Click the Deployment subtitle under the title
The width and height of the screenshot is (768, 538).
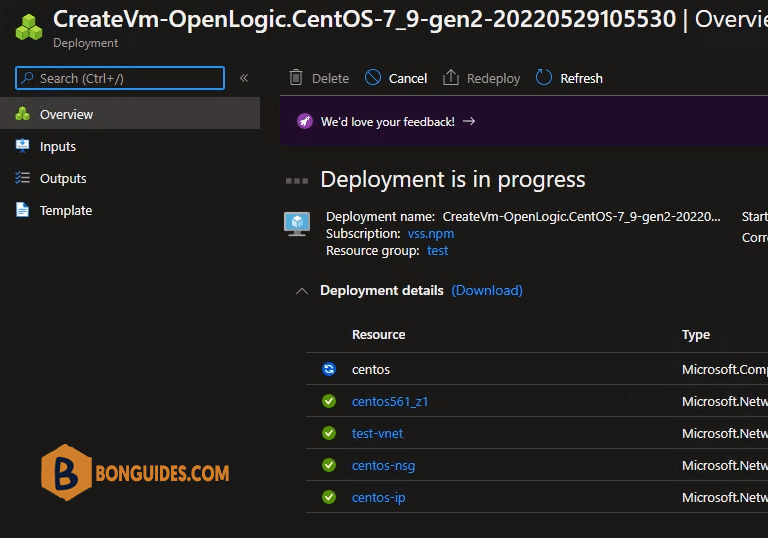[85, 43]
